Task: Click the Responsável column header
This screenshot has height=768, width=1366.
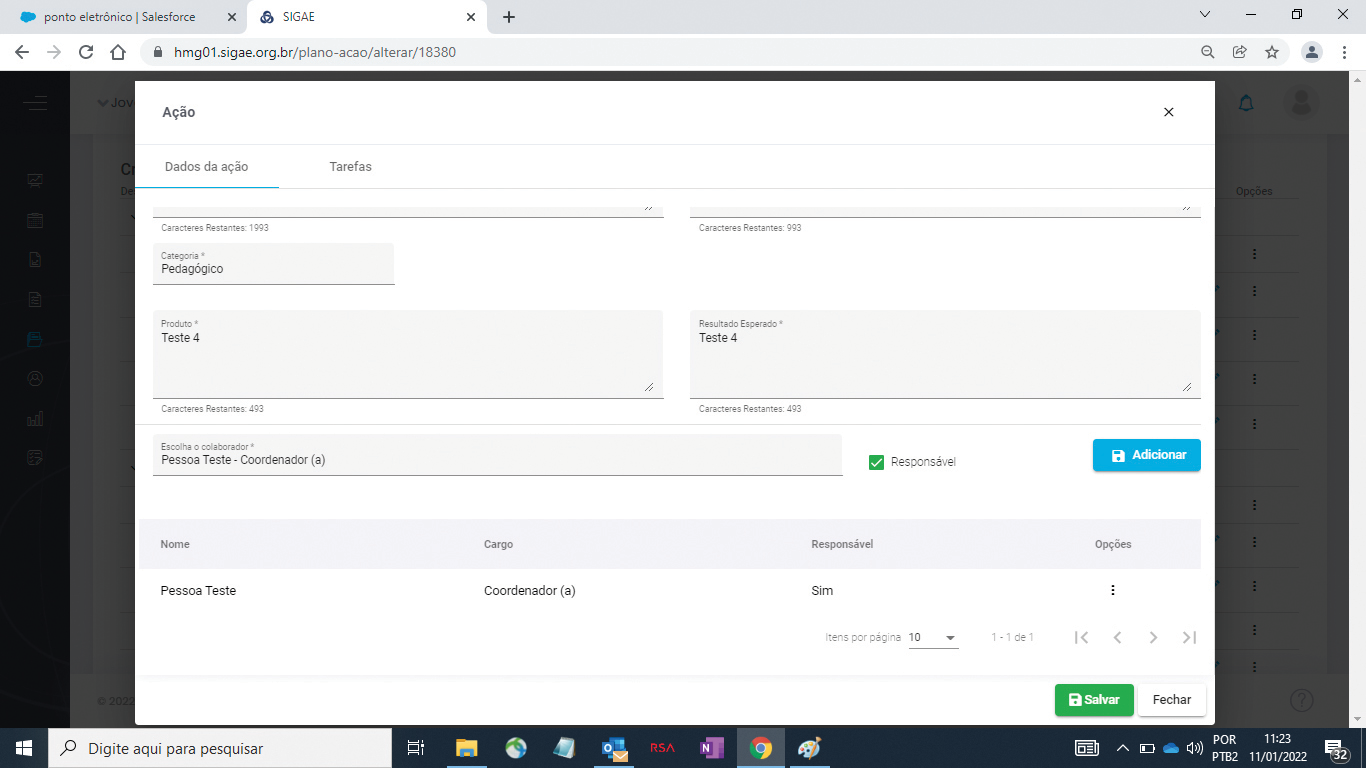Action: 842,544
